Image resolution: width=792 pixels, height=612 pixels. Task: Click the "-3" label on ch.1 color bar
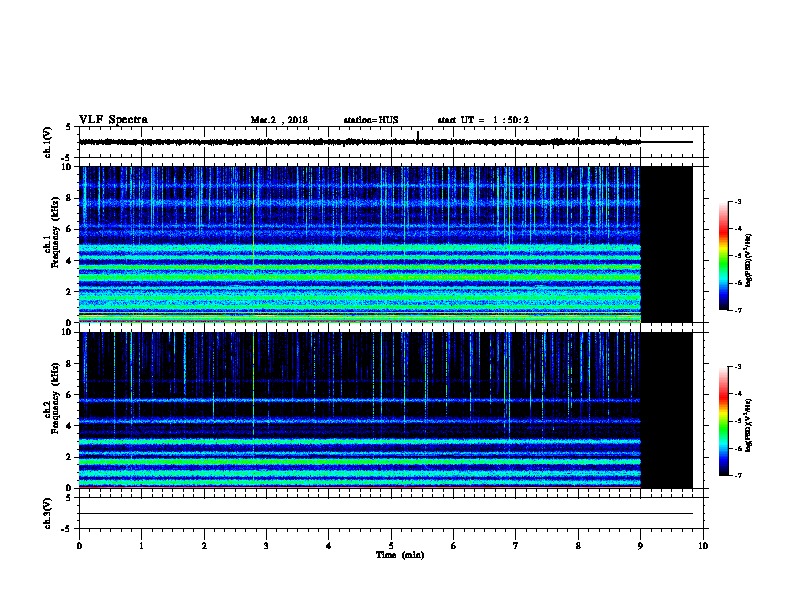click(x=737, y=201)
